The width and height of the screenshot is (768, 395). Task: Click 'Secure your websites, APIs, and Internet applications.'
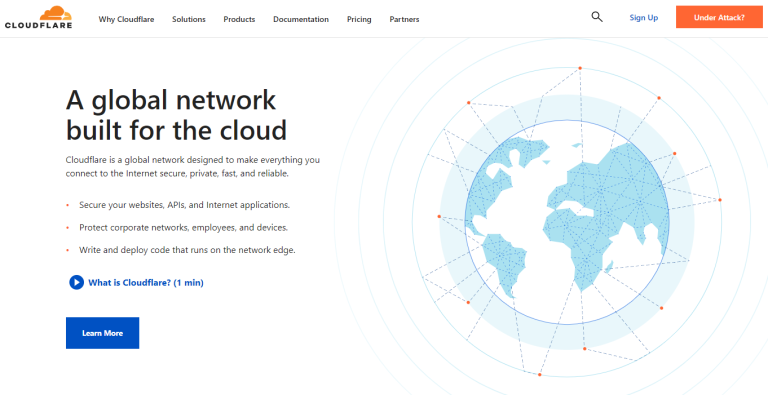tap(185, 205)
